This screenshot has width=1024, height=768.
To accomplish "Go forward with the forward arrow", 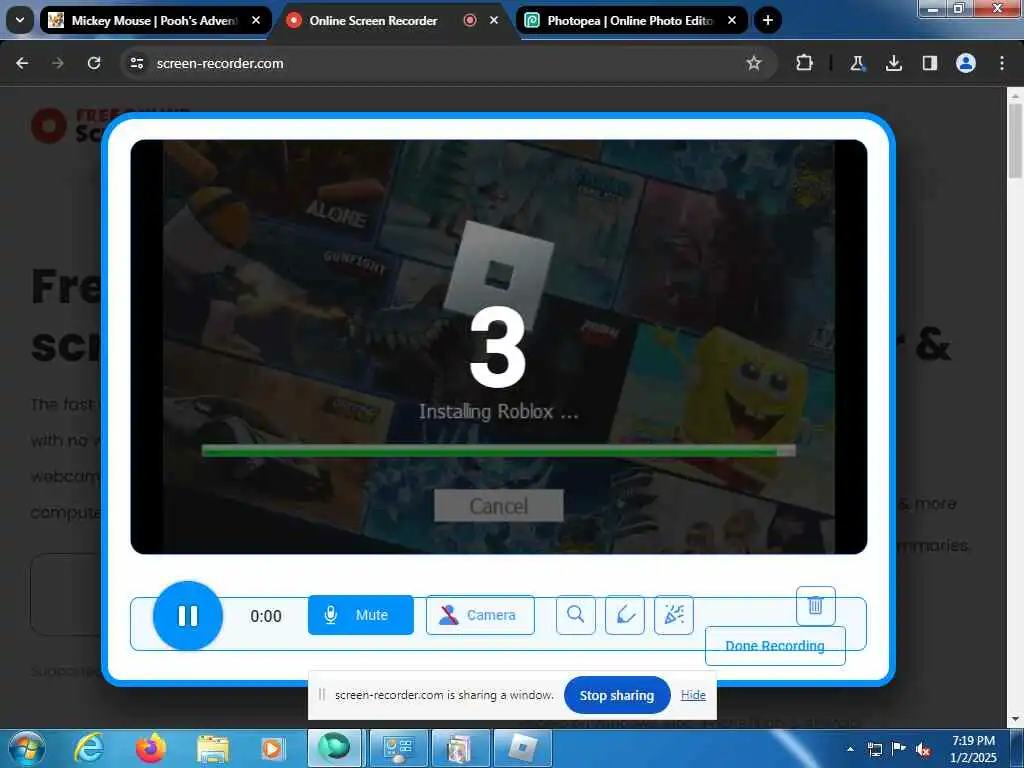I will point(58,63).
